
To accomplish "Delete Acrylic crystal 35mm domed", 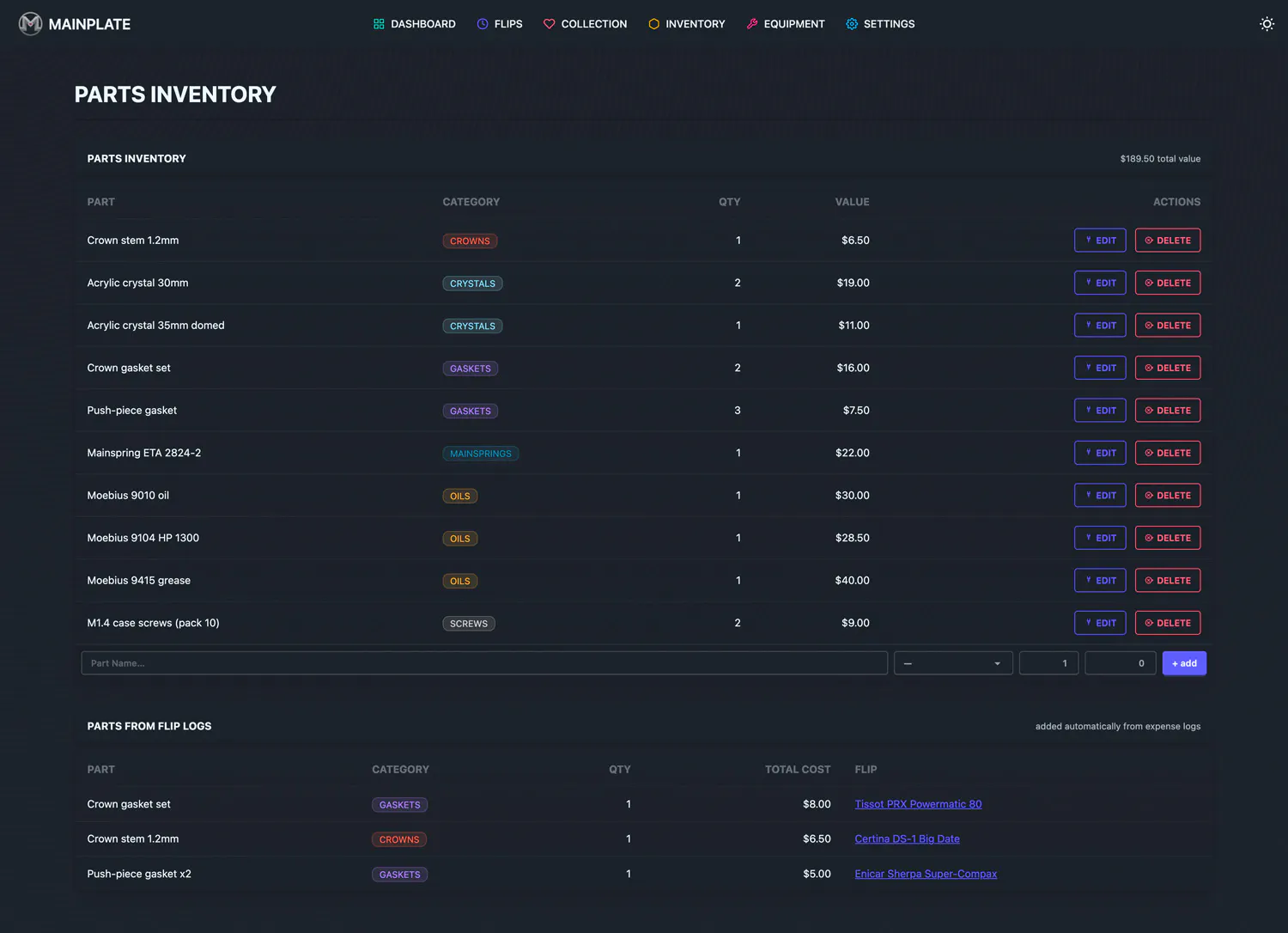I will [1168, 326].
